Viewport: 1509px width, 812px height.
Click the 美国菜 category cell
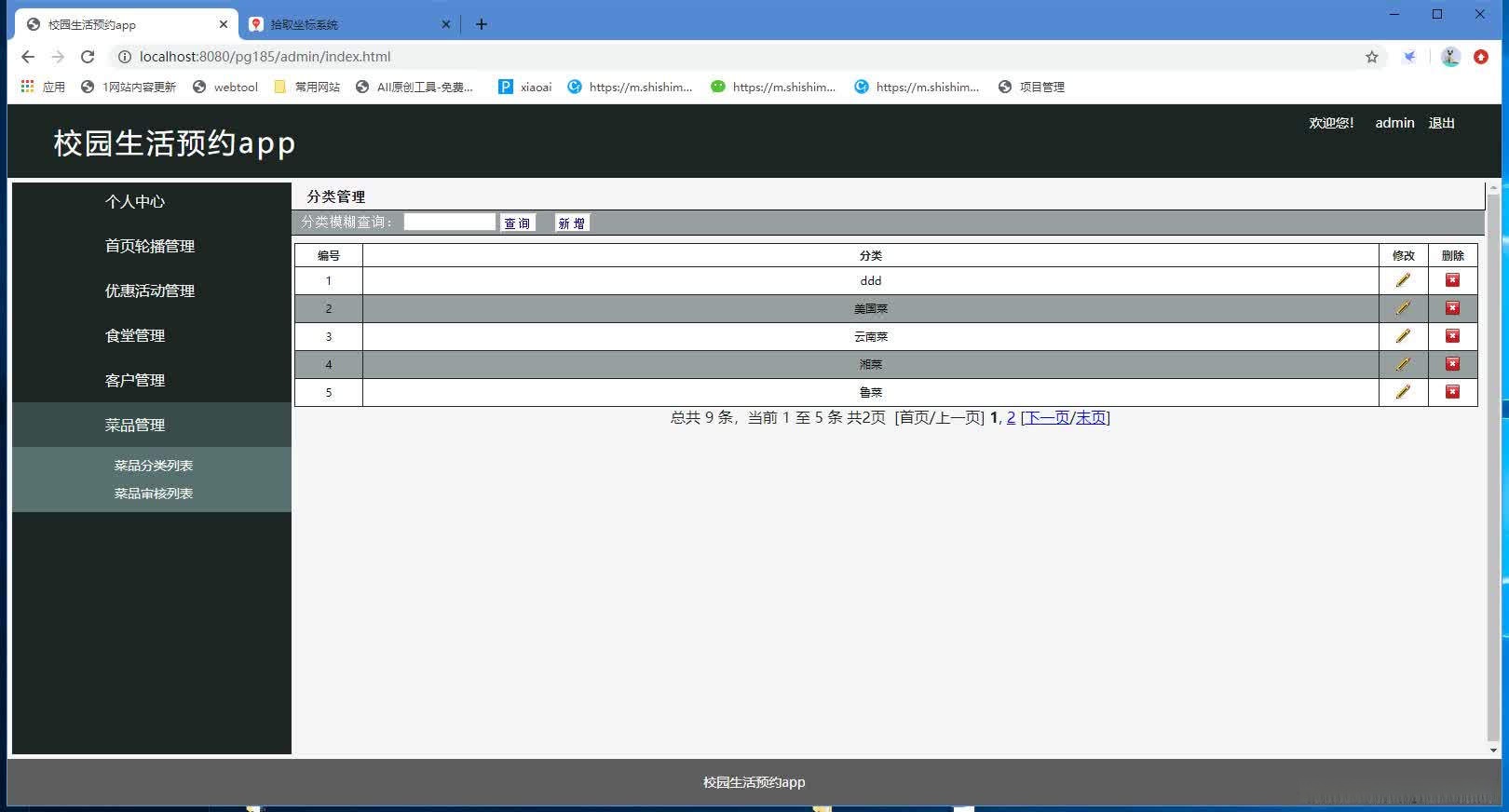pyautogui.click(x=871, y=308)
